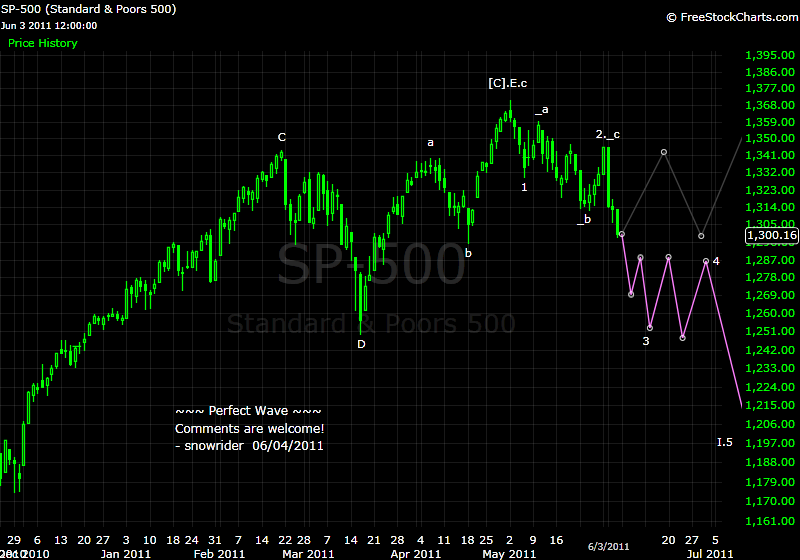Image resolution: width=800 pixels, height=560 pixels.
Task: Click the current price box showing 1,300.16
Action: 771,235
